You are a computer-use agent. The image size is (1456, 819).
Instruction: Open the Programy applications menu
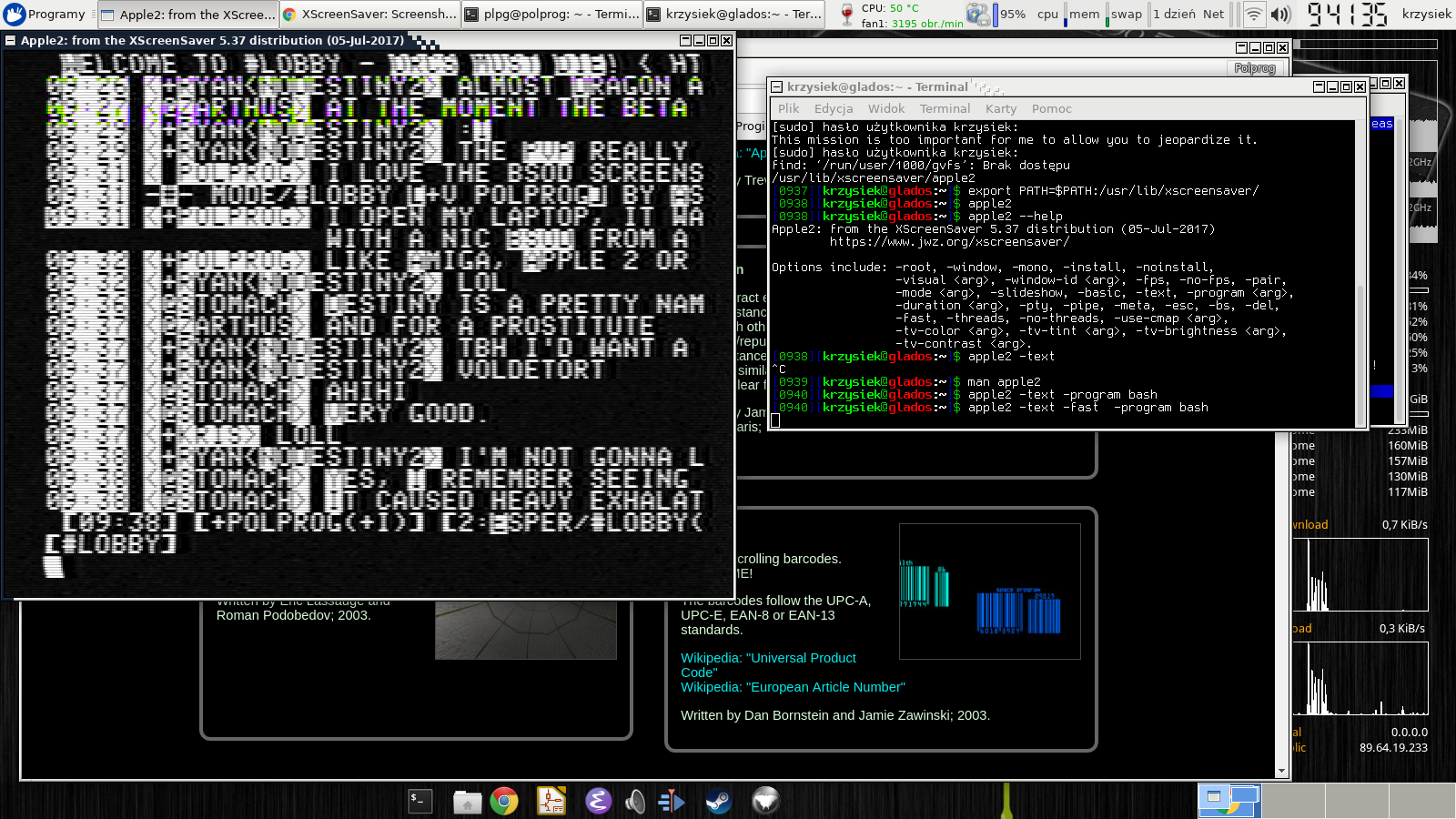45,14
